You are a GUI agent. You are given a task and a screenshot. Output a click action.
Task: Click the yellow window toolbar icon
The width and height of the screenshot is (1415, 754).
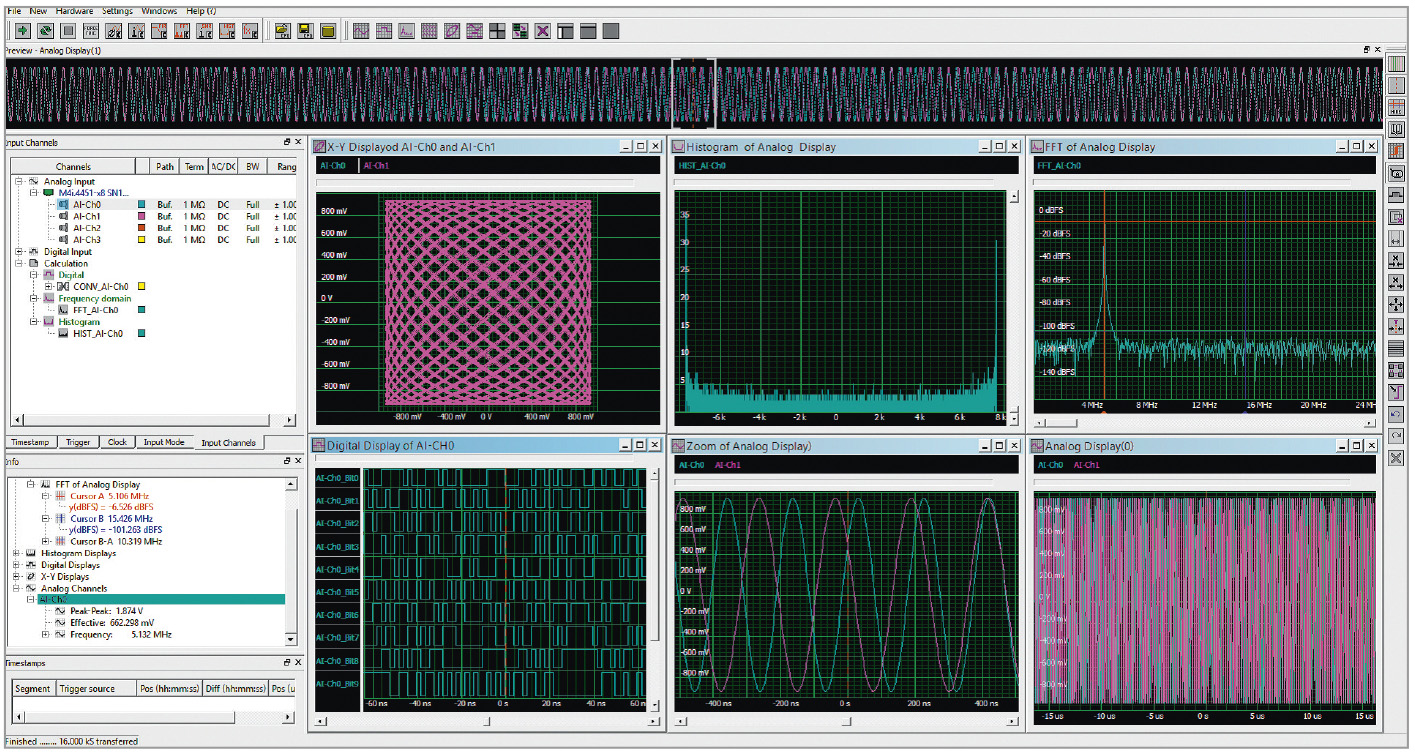(327, 31)
